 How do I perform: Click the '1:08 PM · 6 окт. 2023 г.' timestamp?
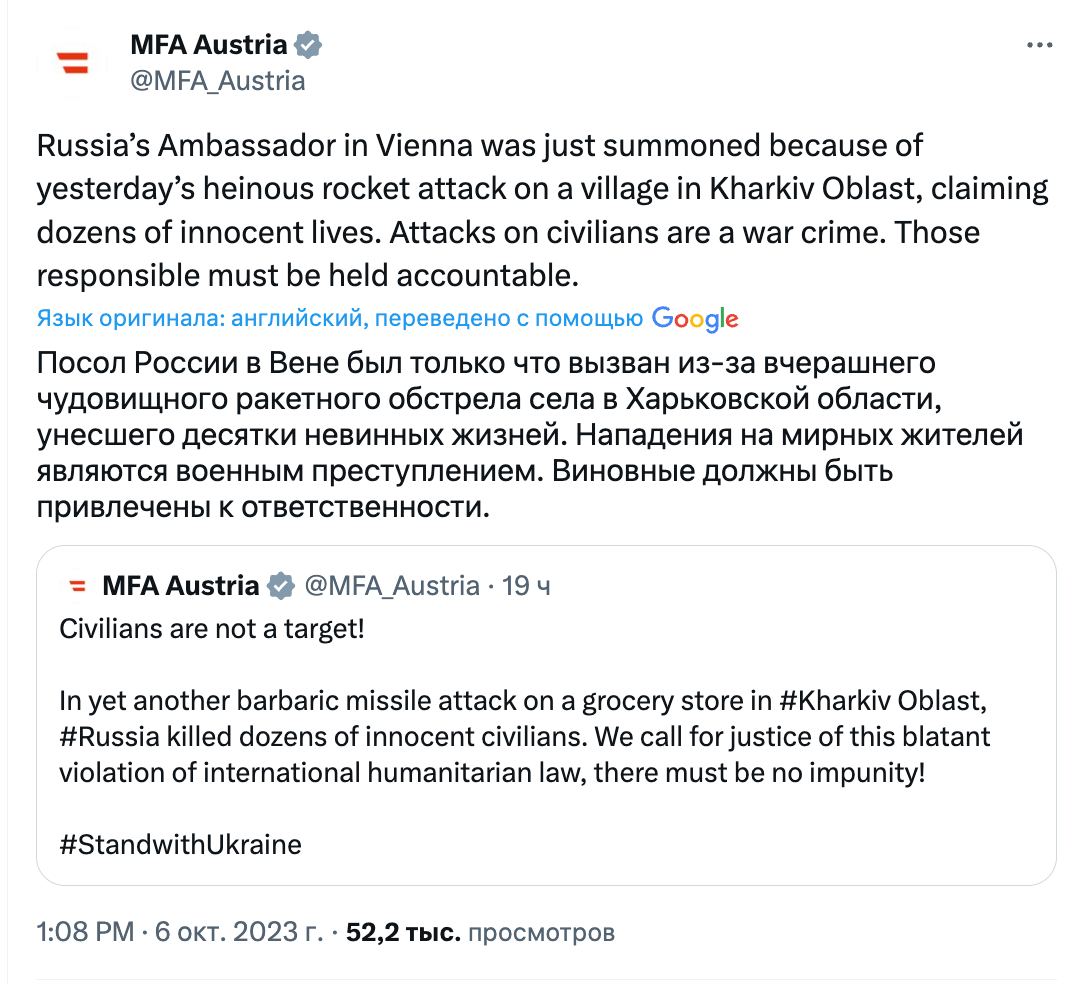180,933
